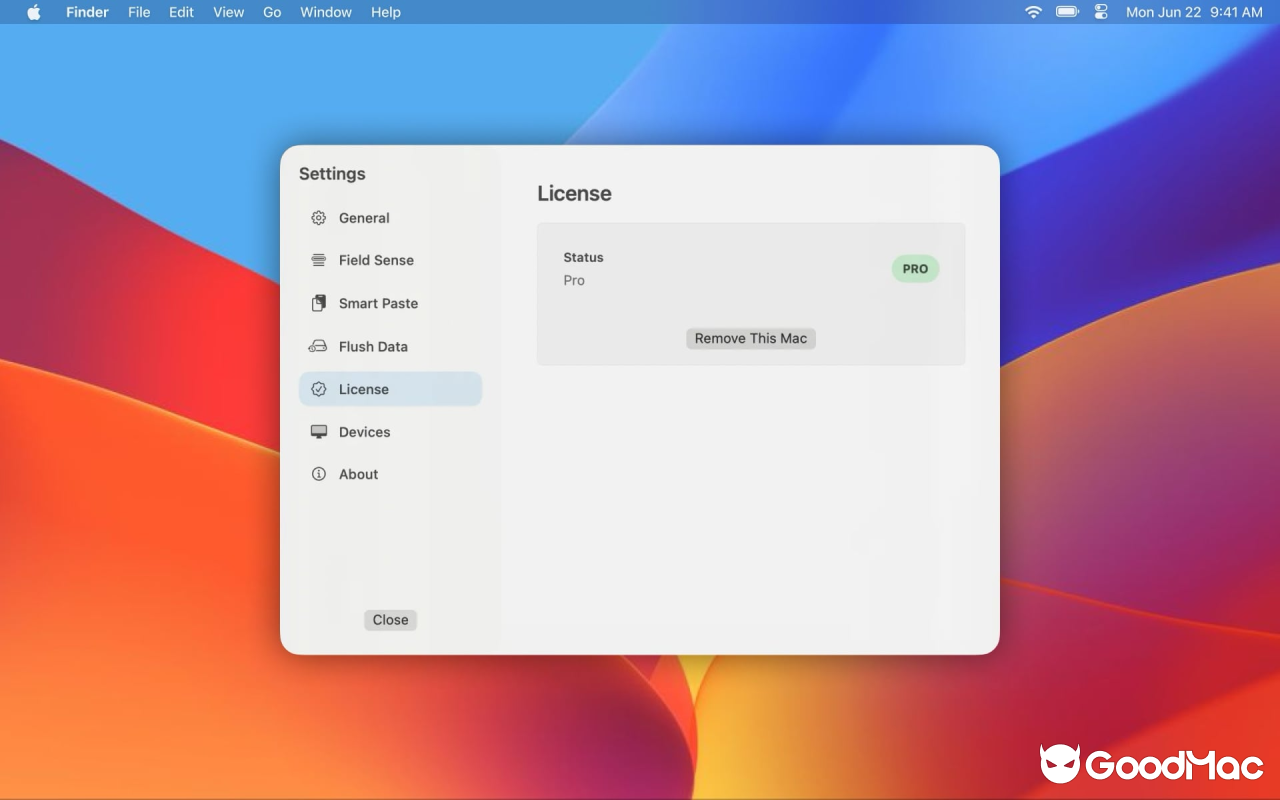Screen dimensions: 1280x800
Task: Click the Wi-Fi status icon
Action: pos(1033,12)
